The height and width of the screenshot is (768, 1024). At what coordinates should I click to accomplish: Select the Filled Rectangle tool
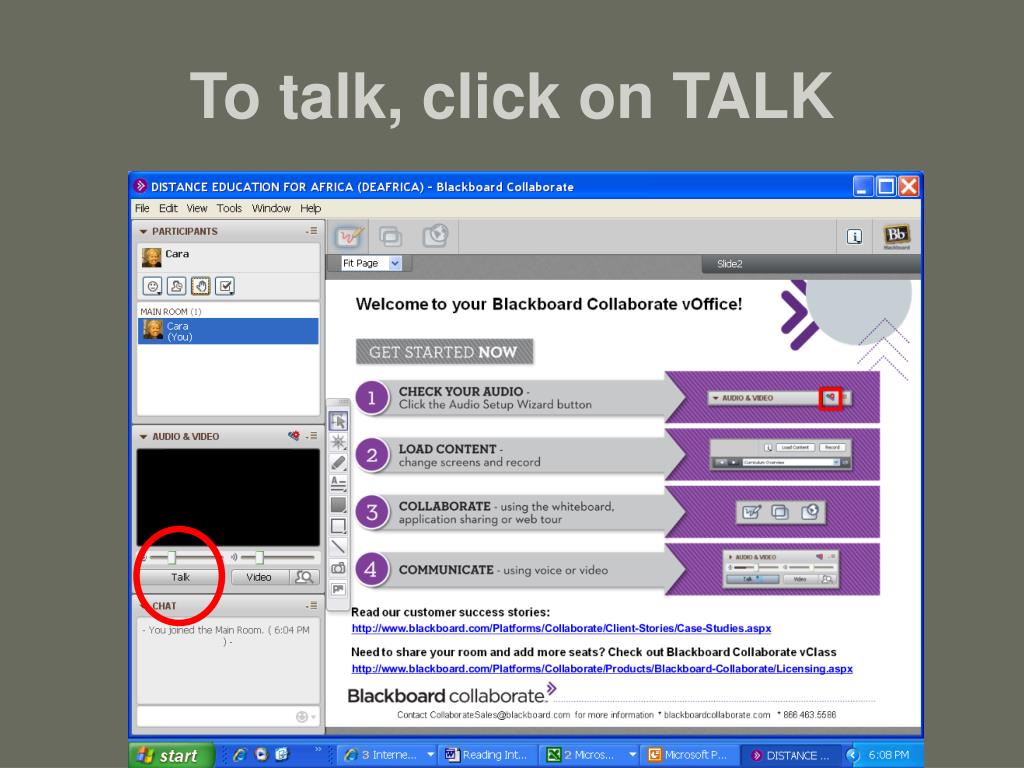pos(338,504)
